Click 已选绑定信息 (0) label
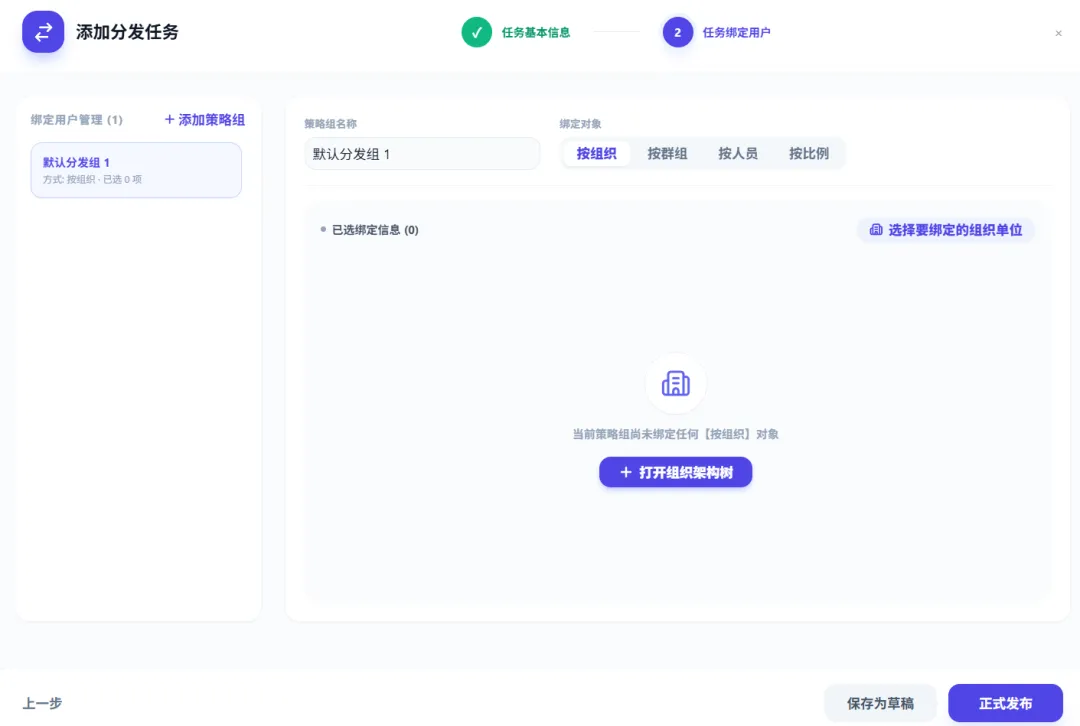Screen dimensions: 1080x726 pyautogui.click(x=375, y=230)
